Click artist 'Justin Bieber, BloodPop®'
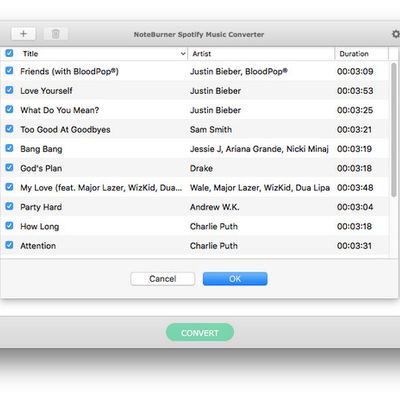Image resolution: width=400 pixels, height=400 pixels. pos(239,71)
